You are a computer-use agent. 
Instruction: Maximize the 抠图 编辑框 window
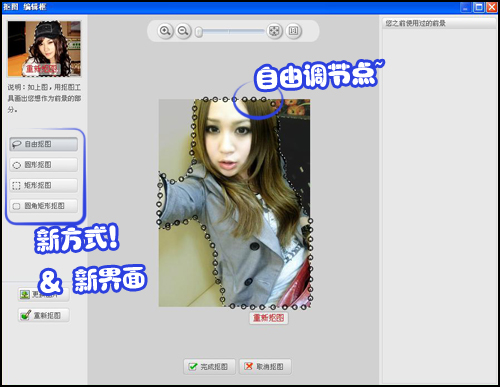tap(479, 7)
